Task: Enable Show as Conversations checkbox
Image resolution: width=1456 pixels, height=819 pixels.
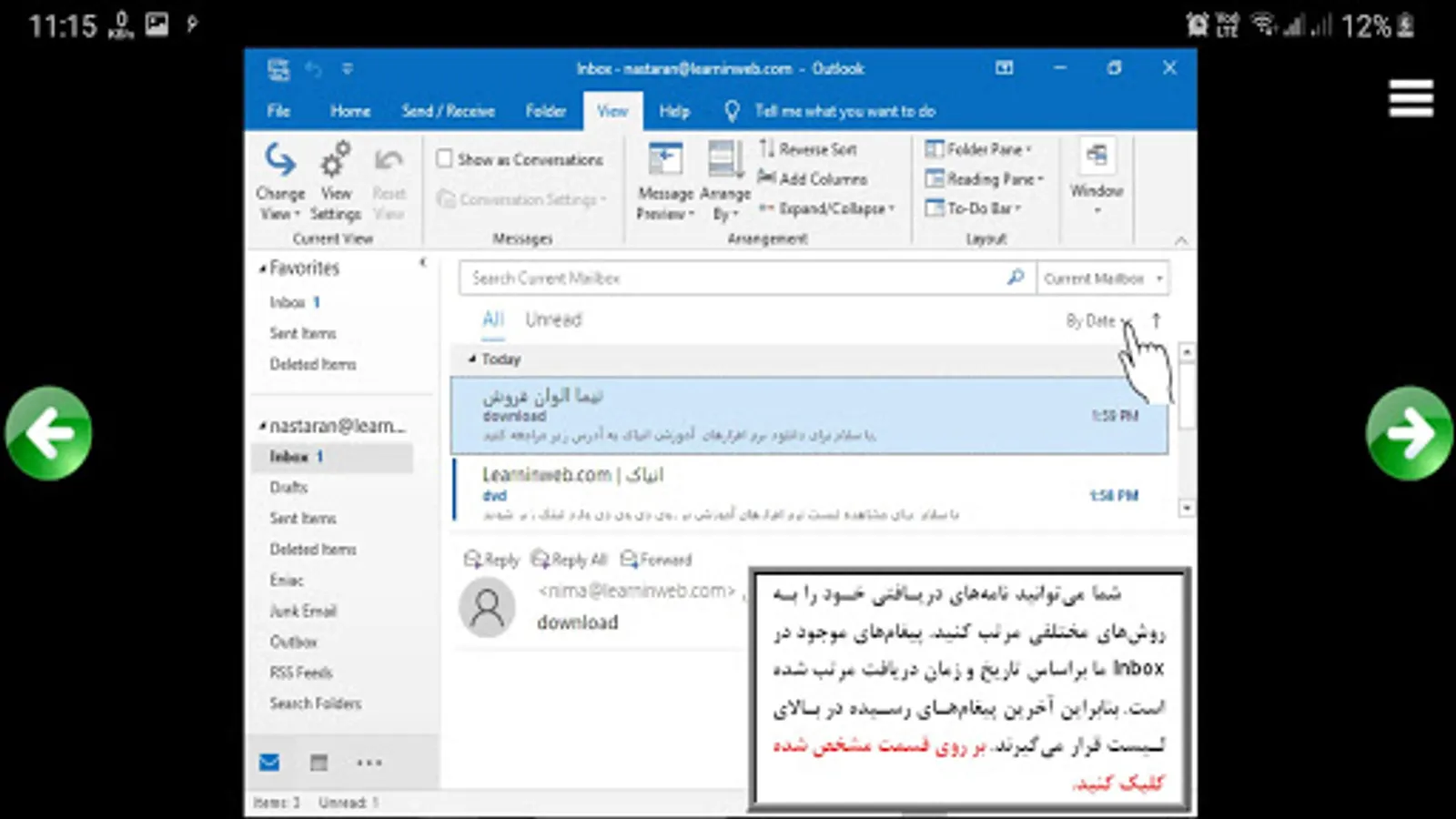Action: 445,159
